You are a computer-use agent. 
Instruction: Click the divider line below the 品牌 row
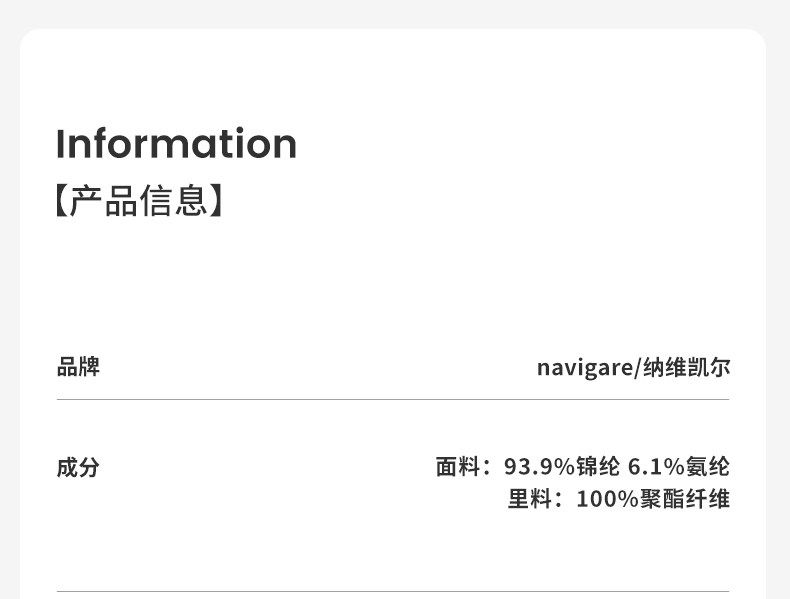click(393, 400)
